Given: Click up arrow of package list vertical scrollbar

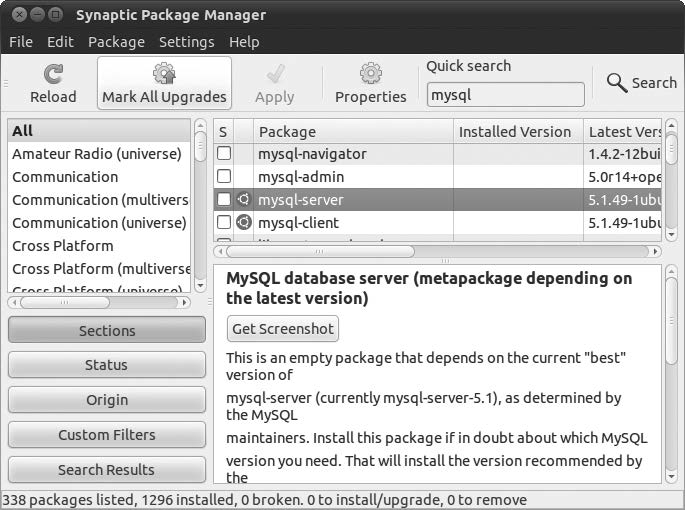Looking at the screenshot, I should pos(671,126).
